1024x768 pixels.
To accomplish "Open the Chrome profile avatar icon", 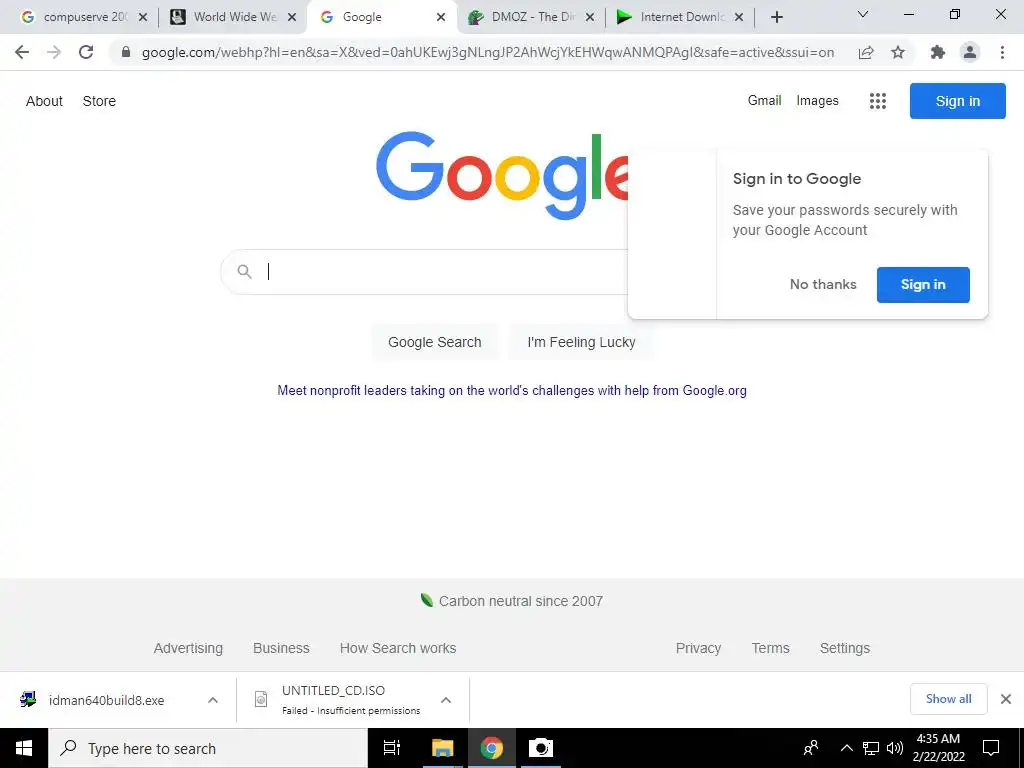I will point(970,52).
